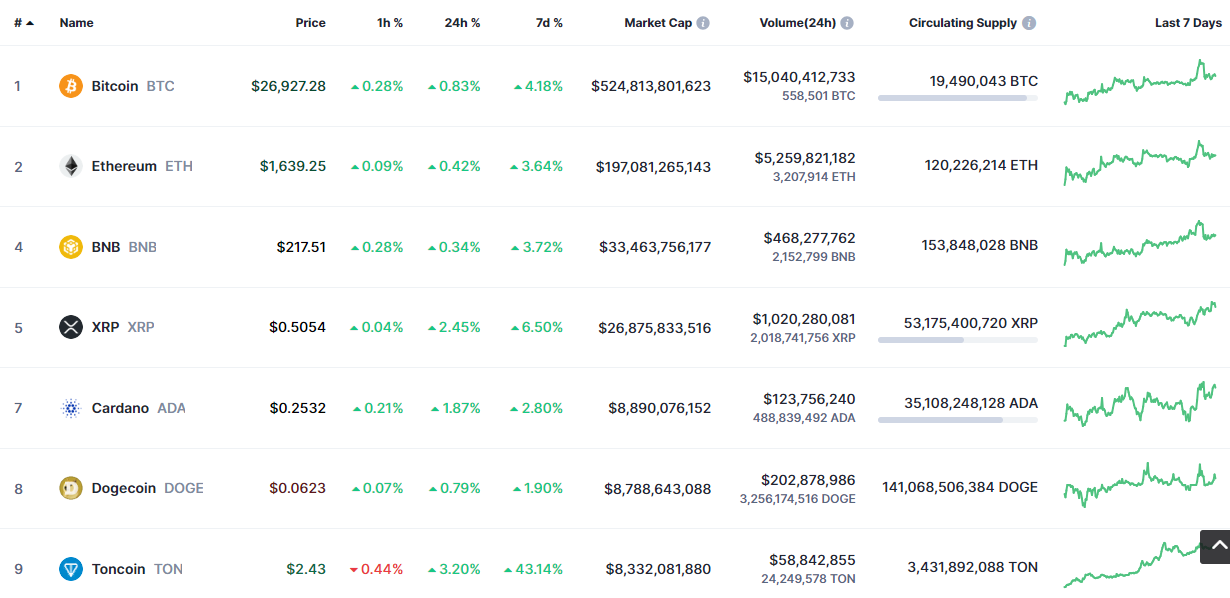Click Toncoin price $2.43

pos(306,569)
